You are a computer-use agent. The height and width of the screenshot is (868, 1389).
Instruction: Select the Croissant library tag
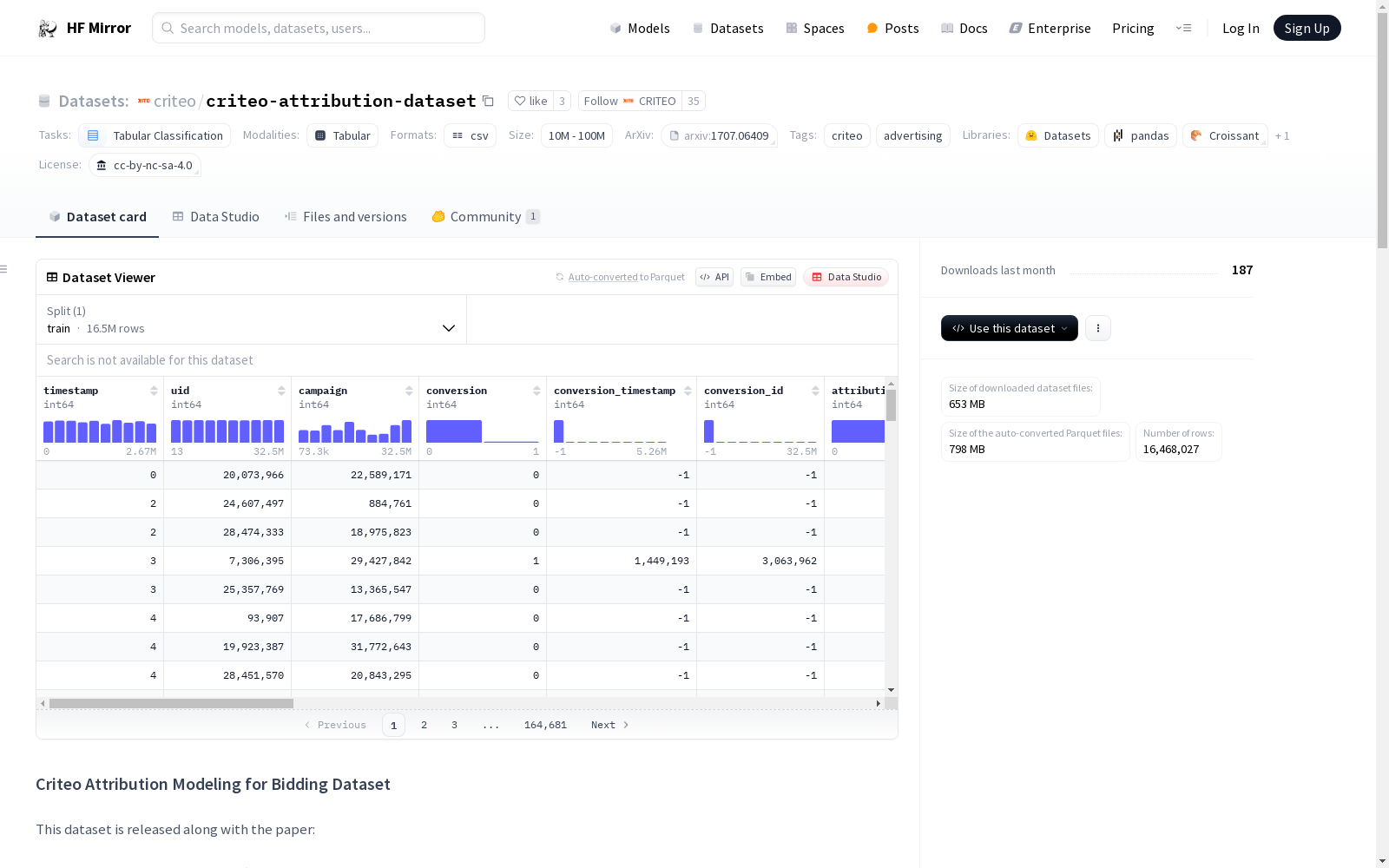tap(1225, 135)
